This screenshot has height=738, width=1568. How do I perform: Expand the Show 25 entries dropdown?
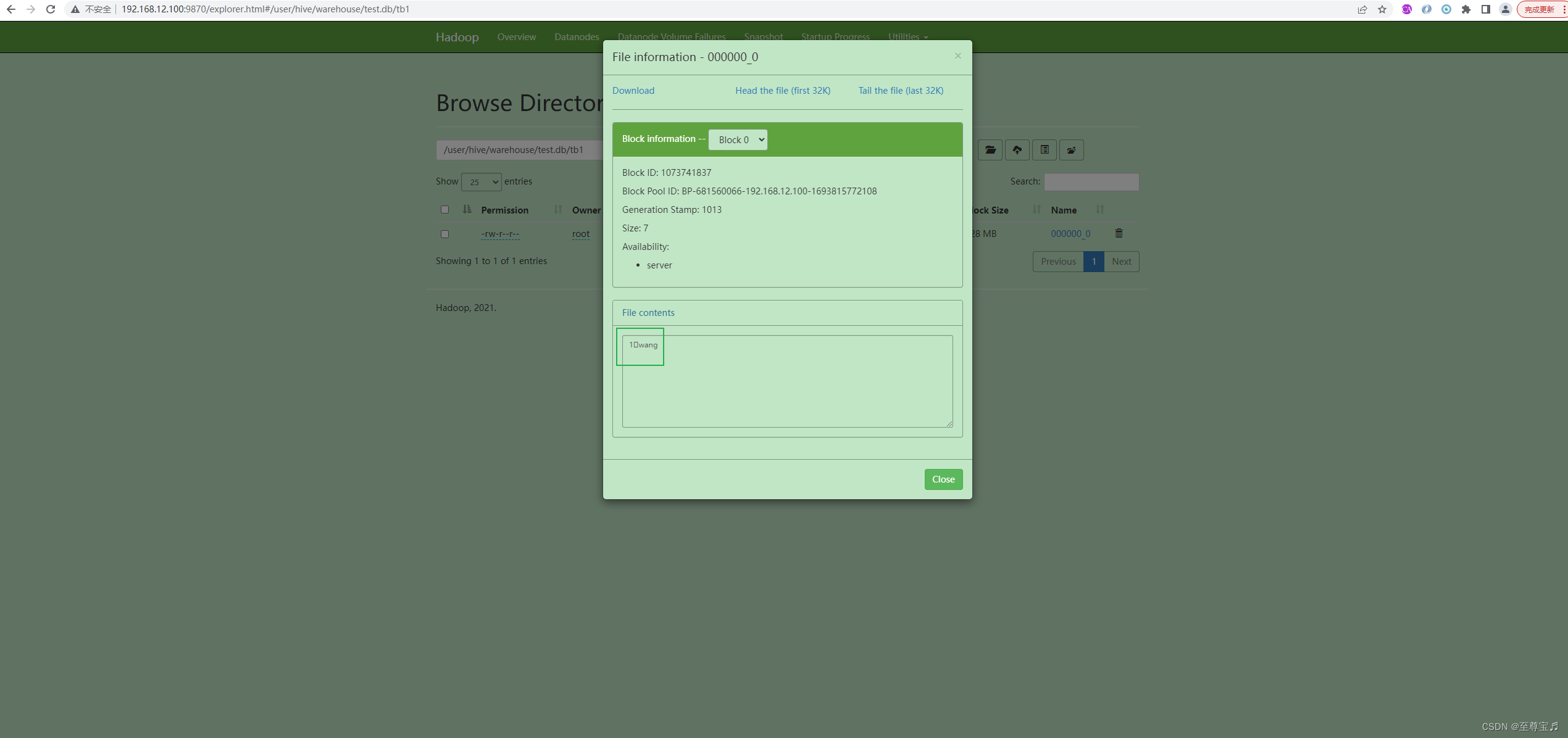481,182
